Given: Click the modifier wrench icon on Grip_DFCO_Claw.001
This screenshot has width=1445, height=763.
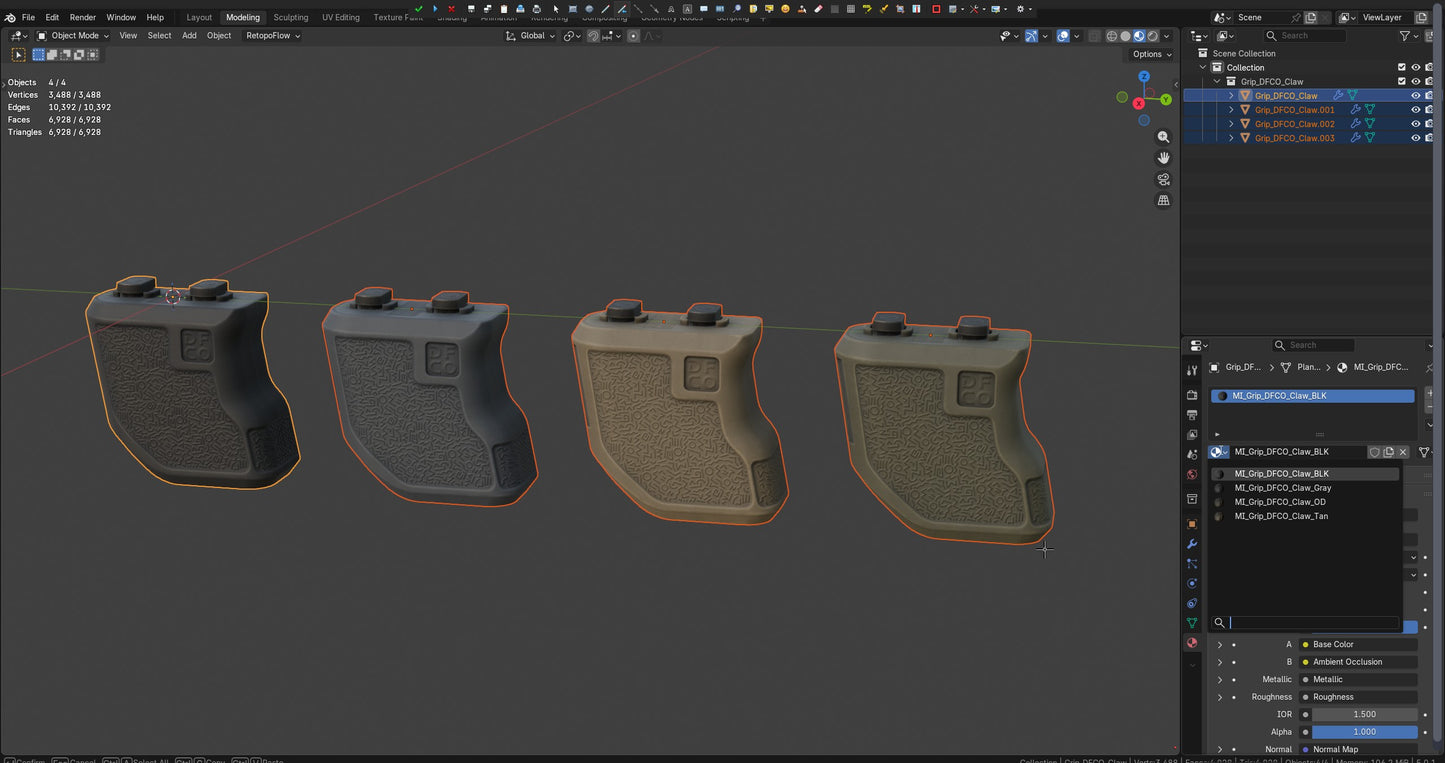Looking at the screenshot, I should 1356,110.
